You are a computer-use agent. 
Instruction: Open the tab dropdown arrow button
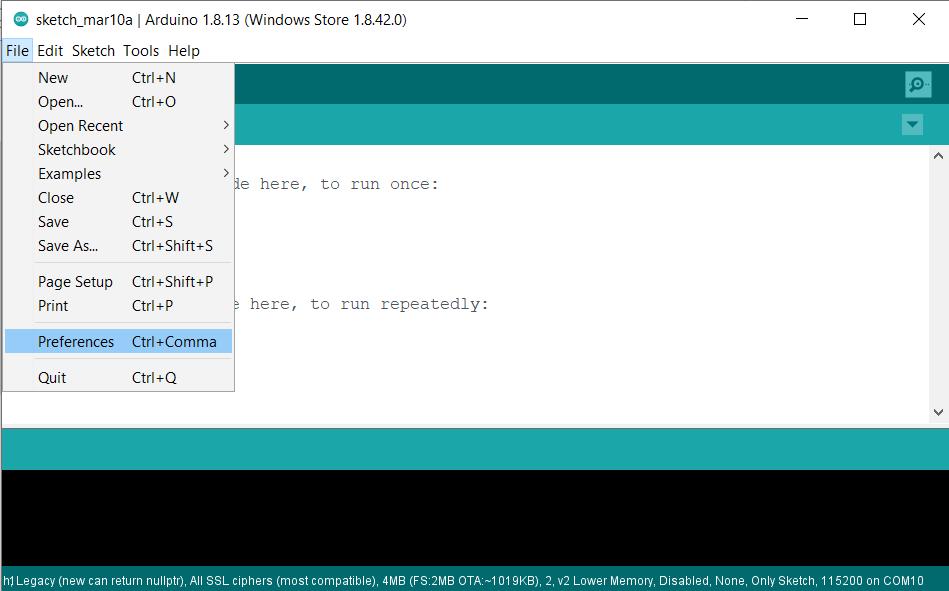912,125
